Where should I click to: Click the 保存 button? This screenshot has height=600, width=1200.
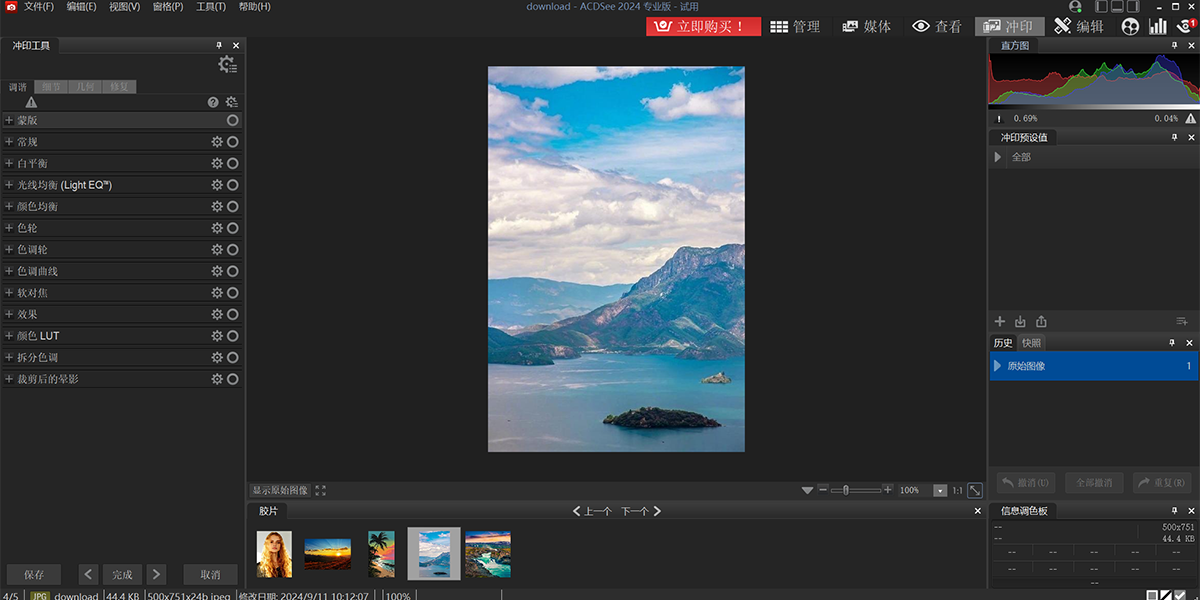coord(34,575)
